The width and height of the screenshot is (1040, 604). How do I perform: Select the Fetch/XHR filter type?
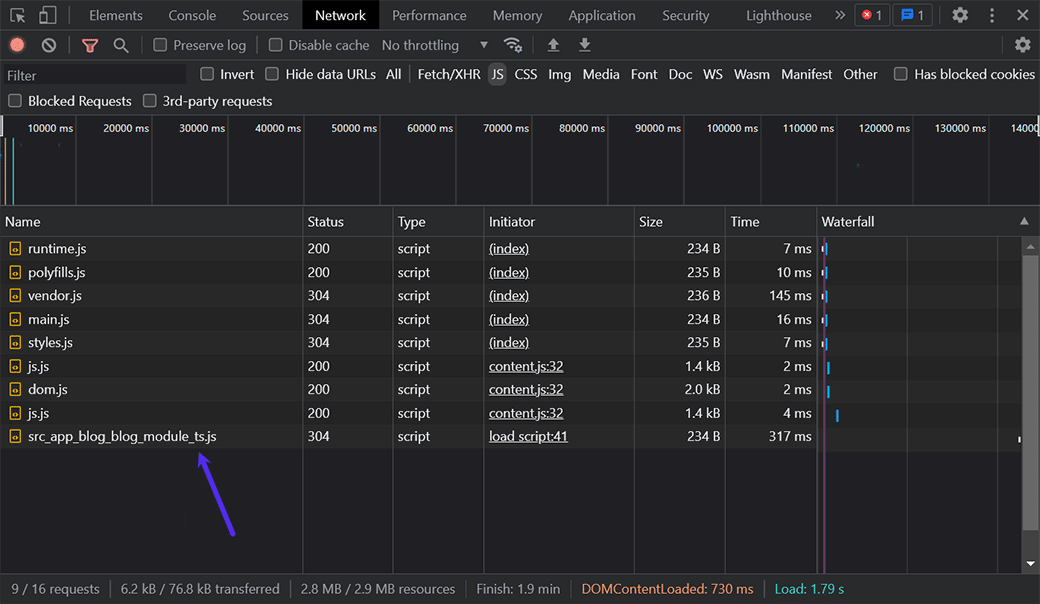click(449, 74)
